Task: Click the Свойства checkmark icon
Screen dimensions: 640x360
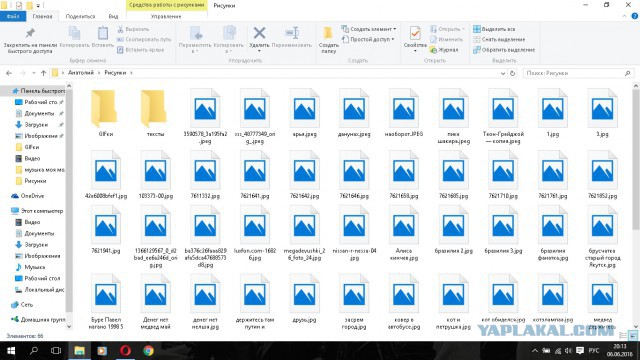Action: [x=415, y=33]
